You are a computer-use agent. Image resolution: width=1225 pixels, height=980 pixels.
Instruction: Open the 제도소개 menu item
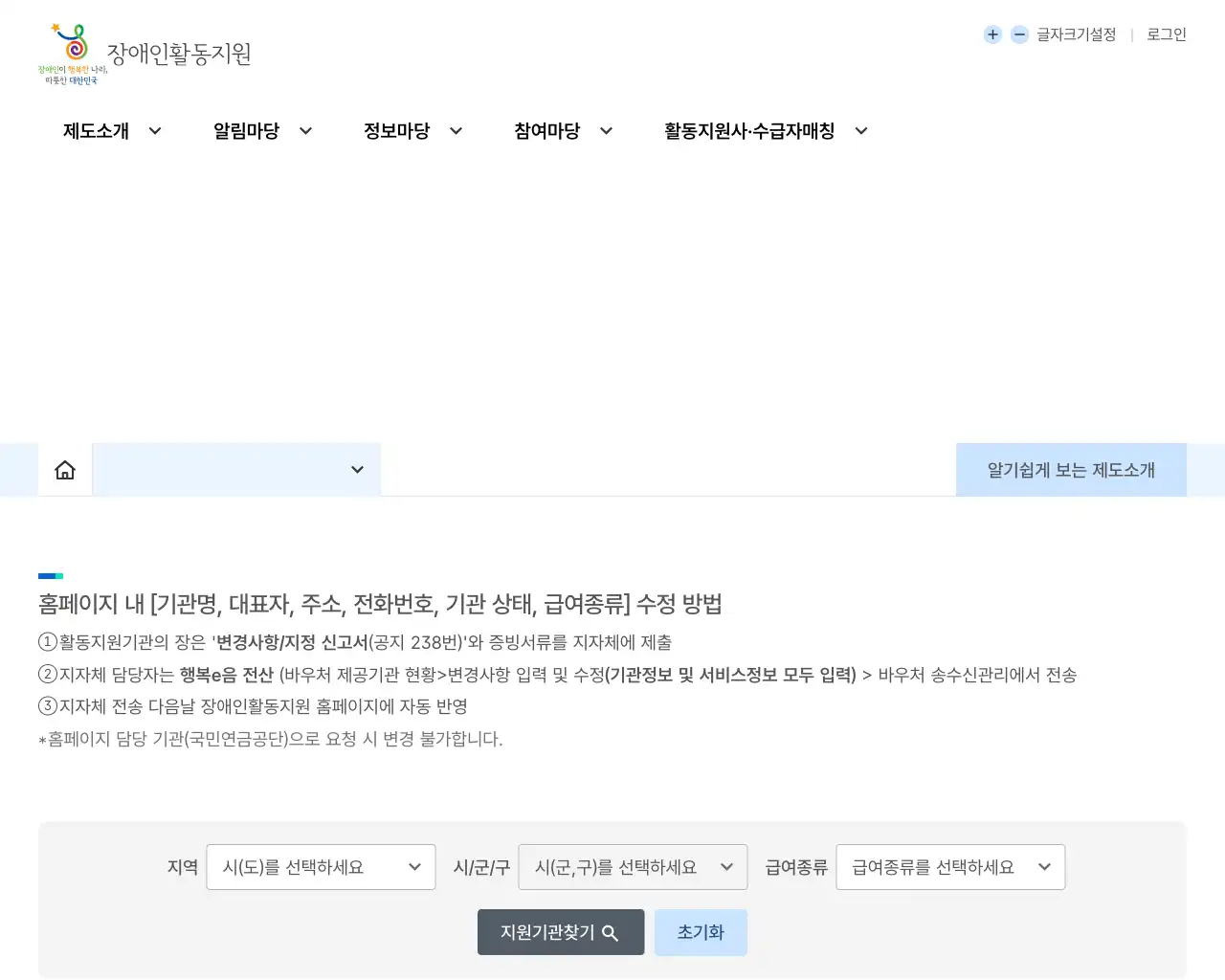click(x=98, y=131)
